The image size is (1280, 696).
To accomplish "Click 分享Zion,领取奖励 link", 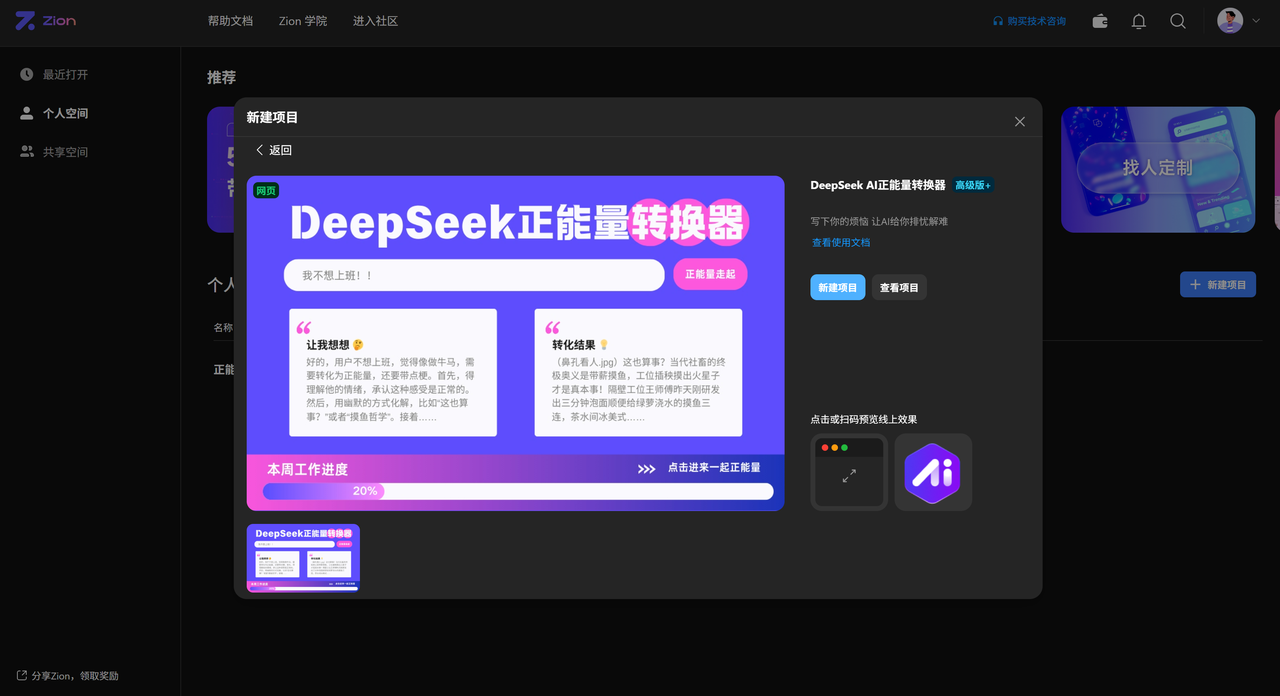I will (67, 676).
